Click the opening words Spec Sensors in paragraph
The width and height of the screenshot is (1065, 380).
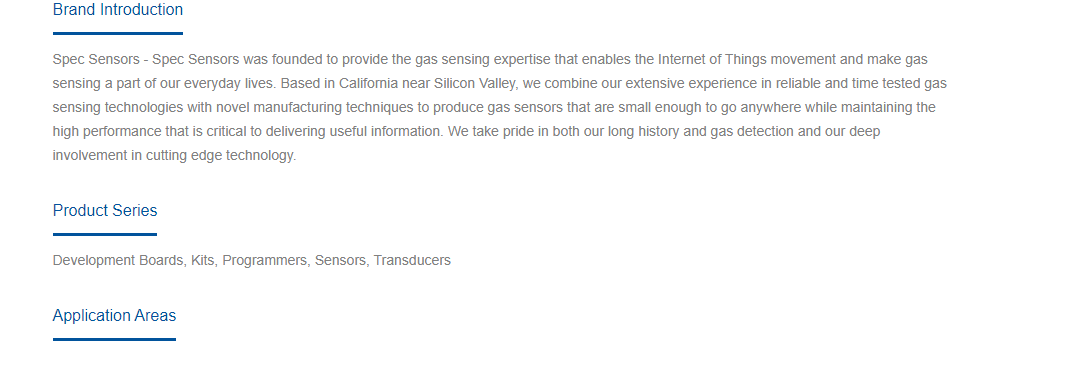pyautogui.click(x=96, y=60)
